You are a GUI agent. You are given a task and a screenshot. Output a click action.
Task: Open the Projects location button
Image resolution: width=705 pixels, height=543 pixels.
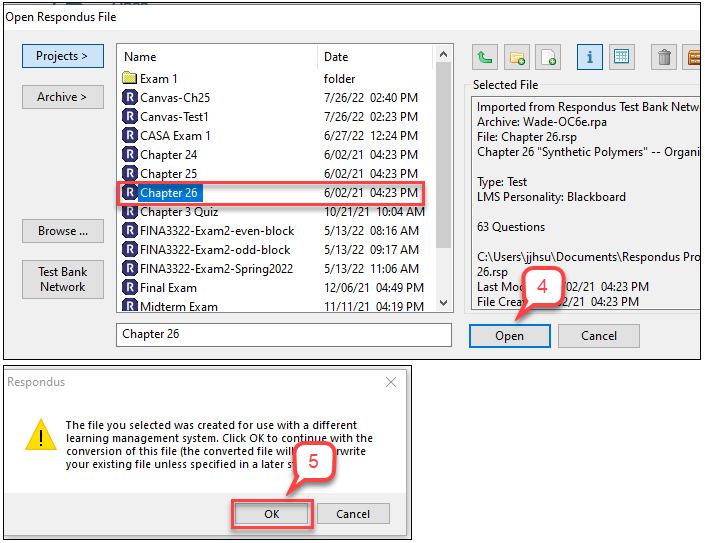62,56
